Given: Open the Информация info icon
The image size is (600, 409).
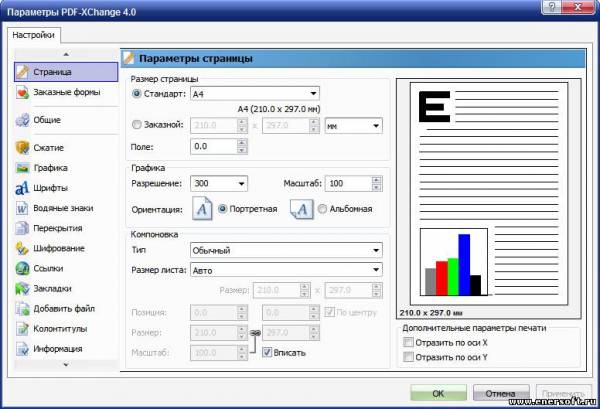Looking at the screenshot, I should pos(22,349).
